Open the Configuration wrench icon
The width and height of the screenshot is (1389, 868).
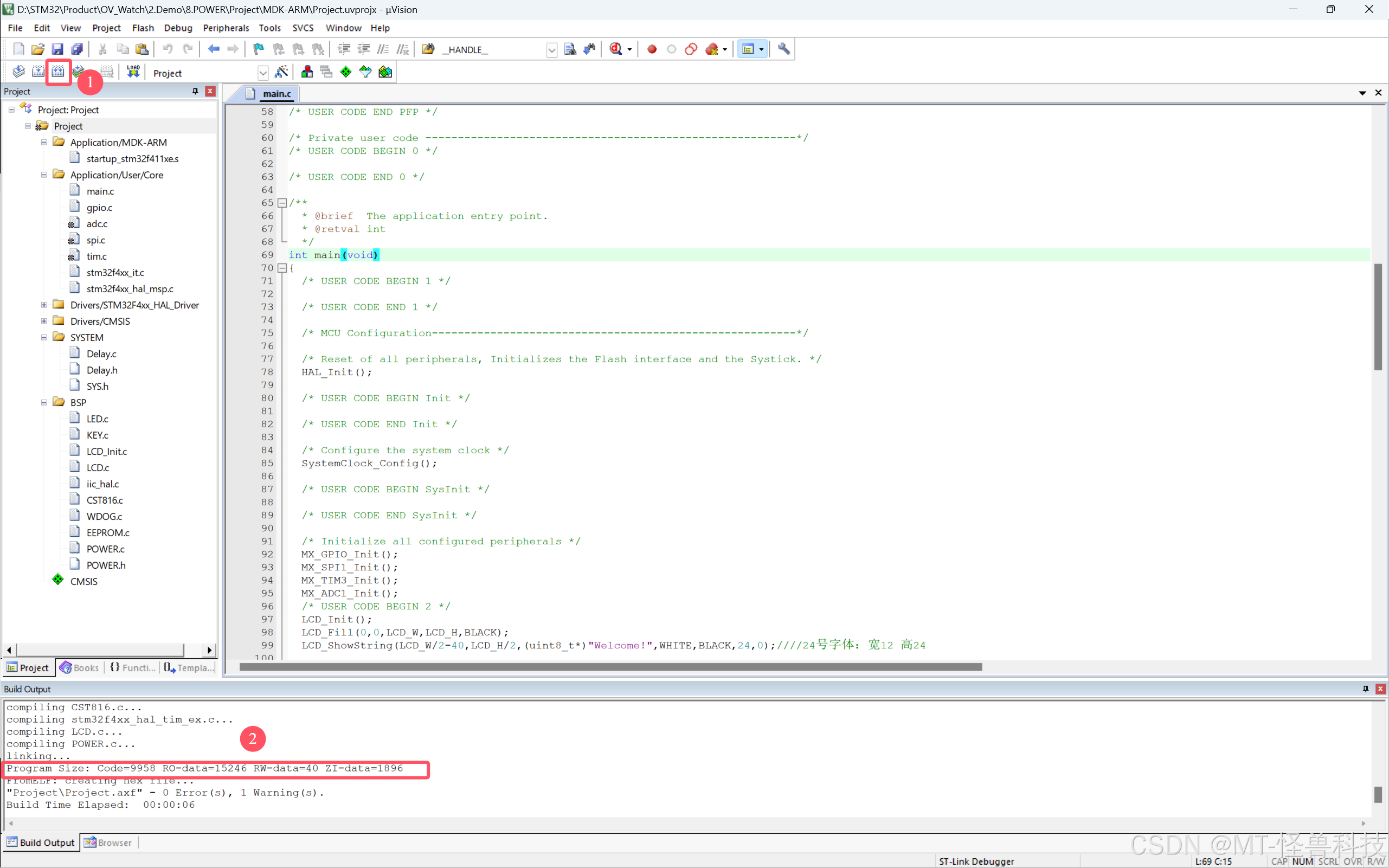[783, 49]
